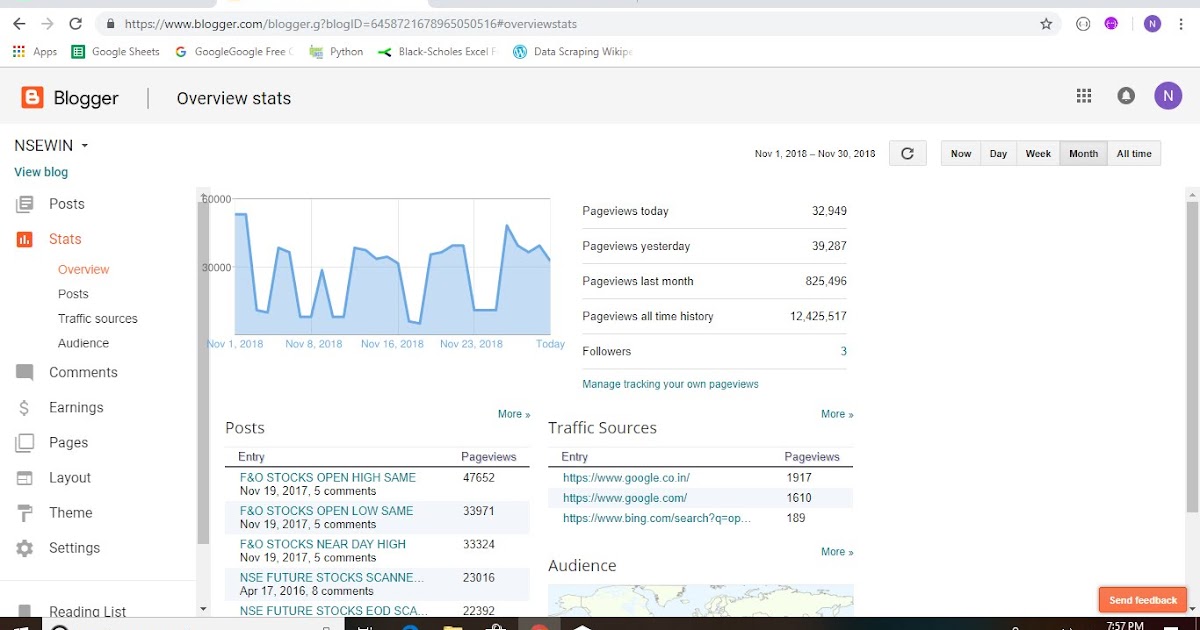This screenshot has width=1200, height=630.
Task: Refresh the stats with the reload icon
Action: click(907, 153)
